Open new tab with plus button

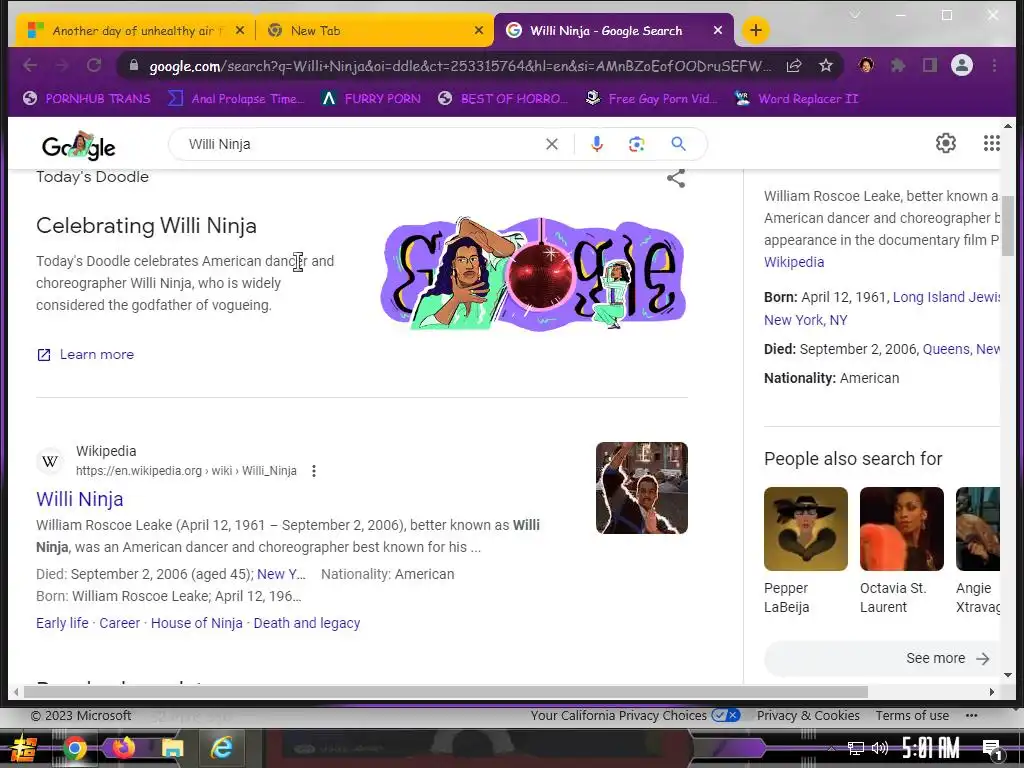click(756, 30)
